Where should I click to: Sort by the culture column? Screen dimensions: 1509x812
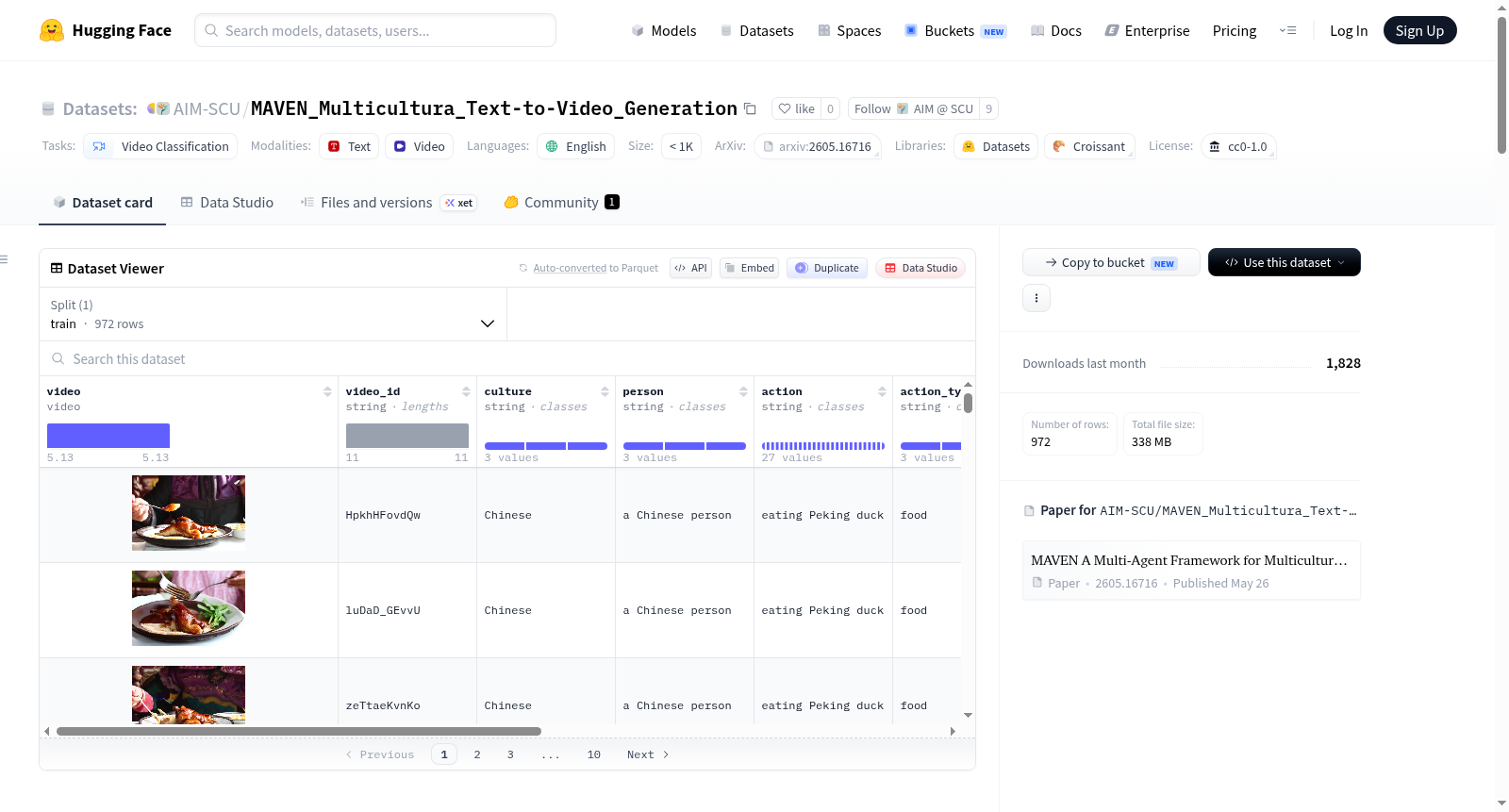point(605,391)
